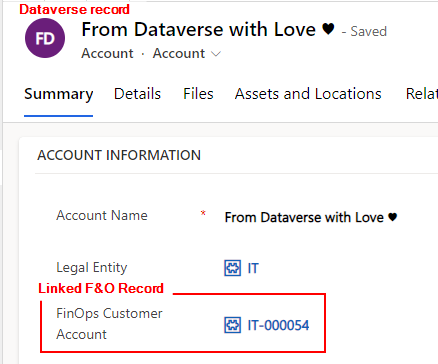Select the Assets and Locations tab
438x364 pixels.
pyautogui.click(x=308, y=94)
